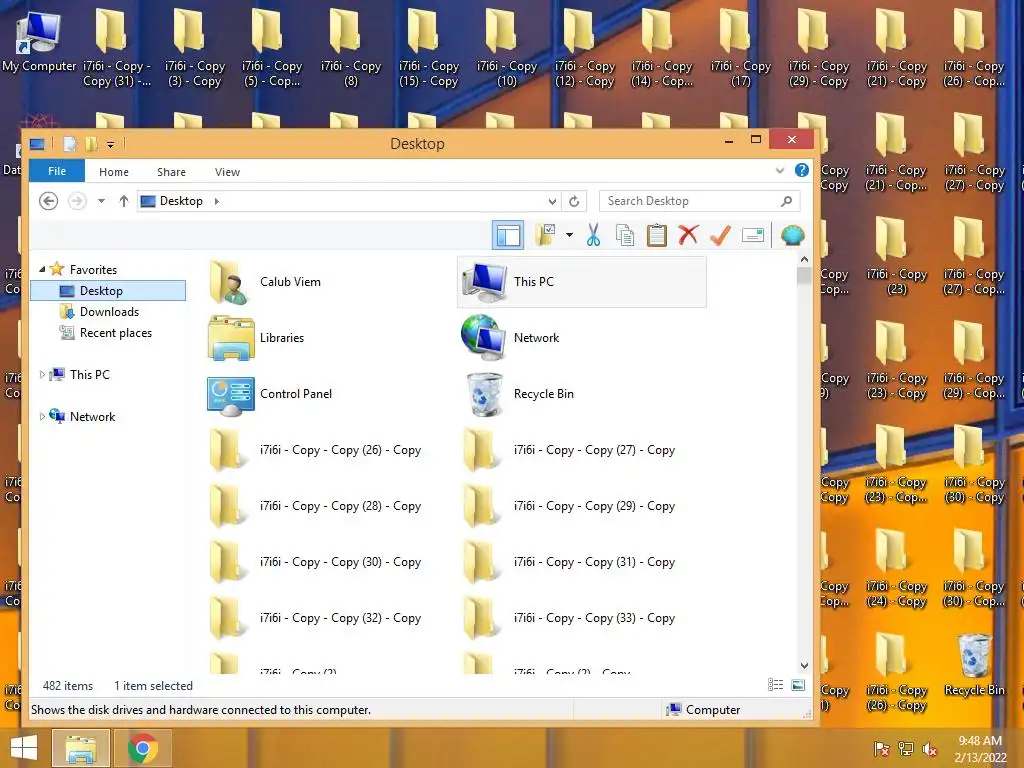Viewport: 1024px width, 768px height.
Task: Click the New folder icon in title bar
Action: point(91,144)
